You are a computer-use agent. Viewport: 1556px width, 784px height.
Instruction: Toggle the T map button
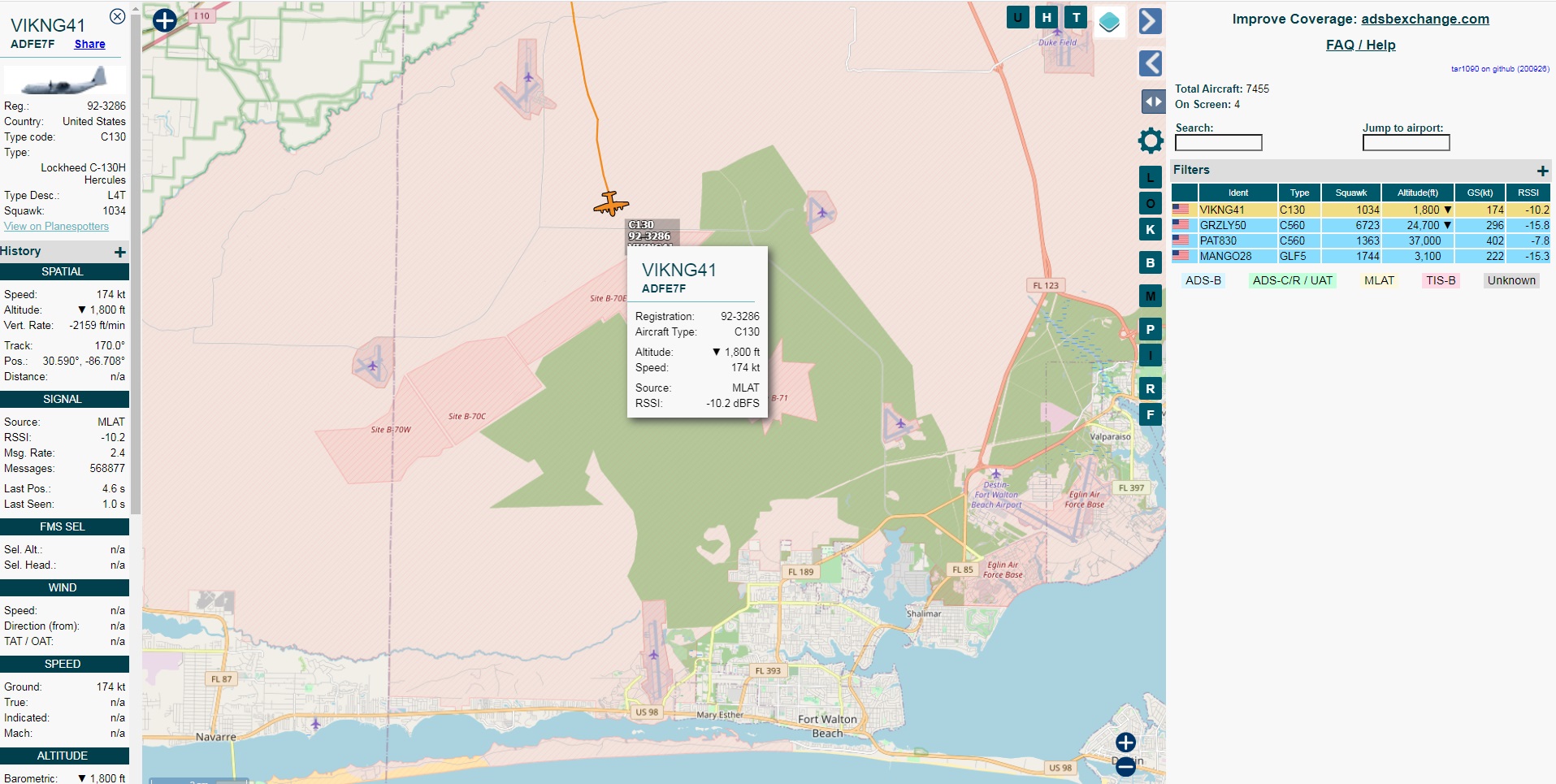click(1076, 17)
